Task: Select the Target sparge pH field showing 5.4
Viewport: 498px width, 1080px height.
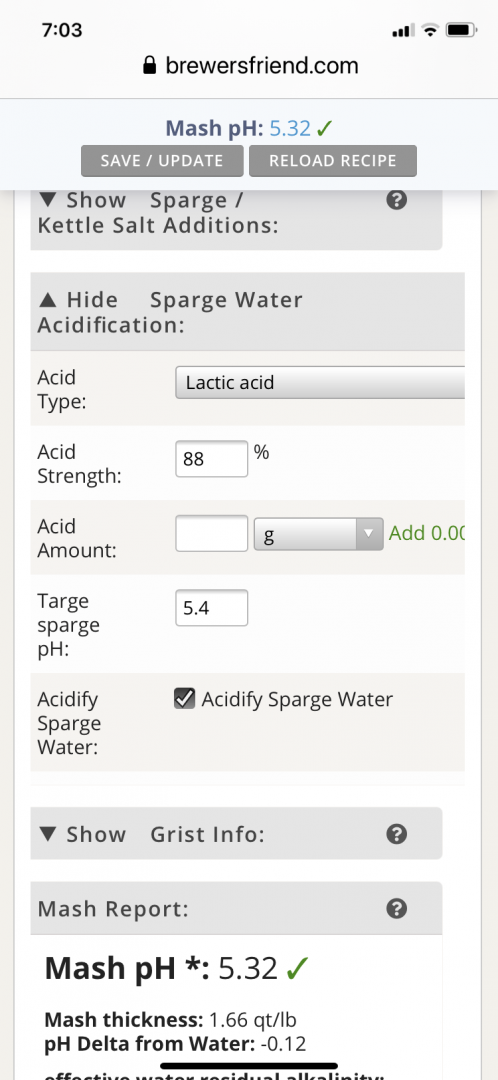Action: (211, 608)
